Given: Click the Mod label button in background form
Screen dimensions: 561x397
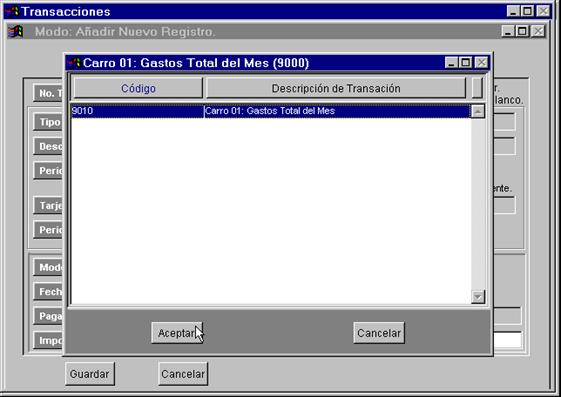Looking at the screenshot, I should (x=48, y=267).
